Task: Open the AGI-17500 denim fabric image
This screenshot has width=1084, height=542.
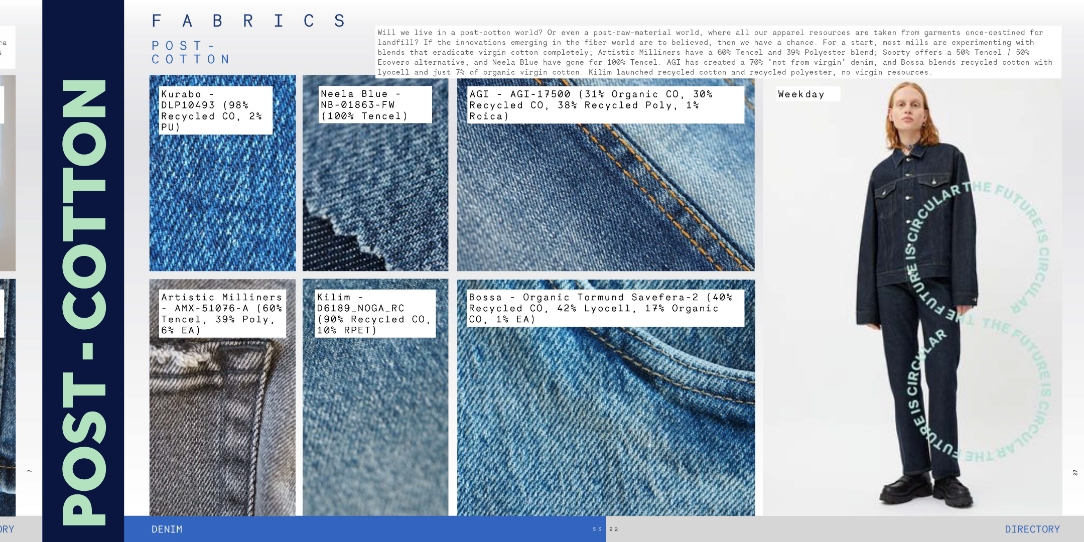Action: click(x=606, y=173)
